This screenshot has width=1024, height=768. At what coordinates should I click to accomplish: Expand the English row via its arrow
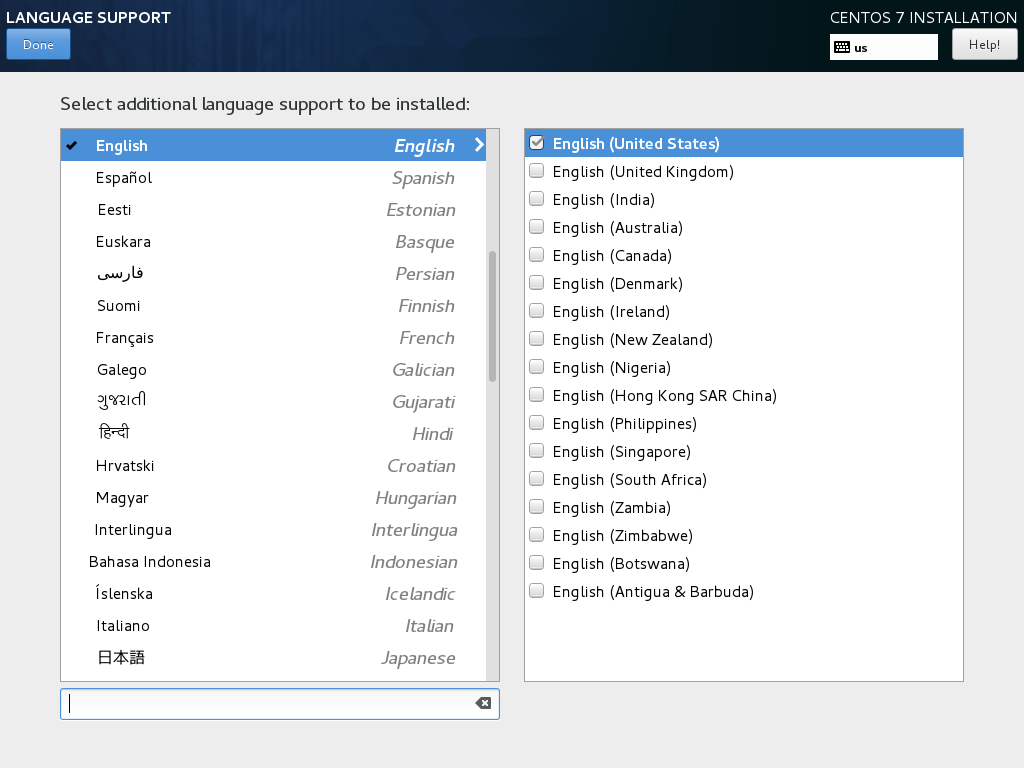point(478,145)
